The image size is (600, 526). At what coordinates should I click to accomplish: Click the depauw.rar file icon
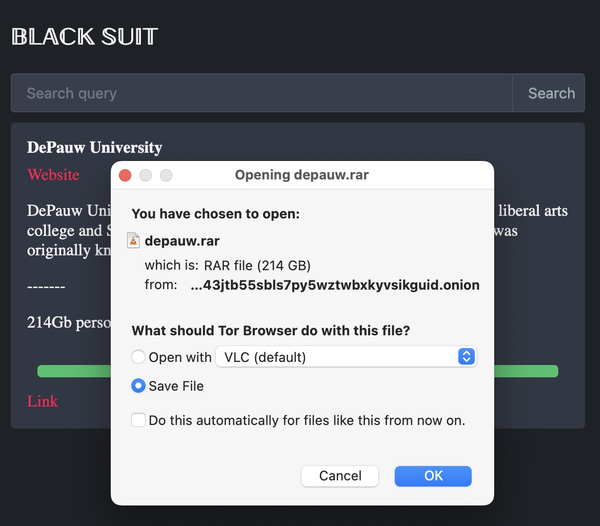[134, 240]
